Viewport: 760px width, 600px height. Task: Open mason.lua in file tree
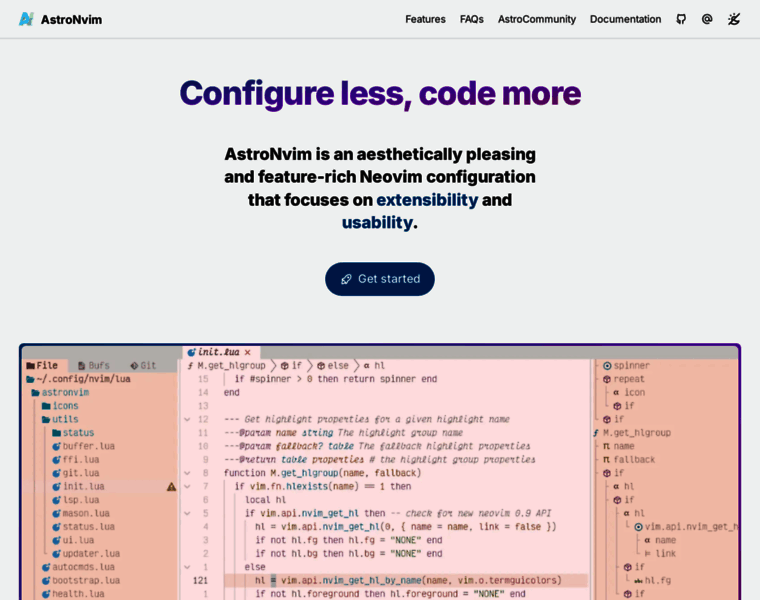[x=81, y=513]
